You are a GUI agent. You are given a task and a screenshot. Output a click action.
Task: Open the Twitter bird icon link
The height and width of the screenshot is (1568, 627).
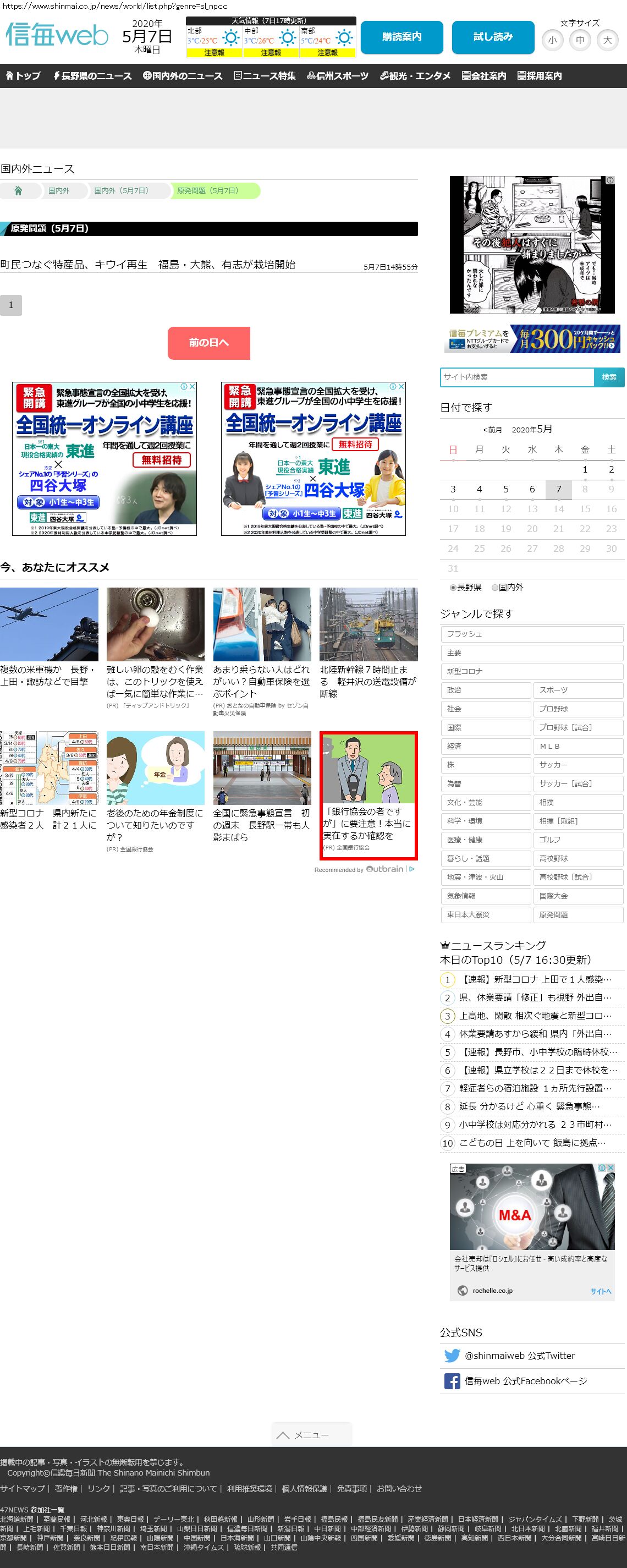452,1356
